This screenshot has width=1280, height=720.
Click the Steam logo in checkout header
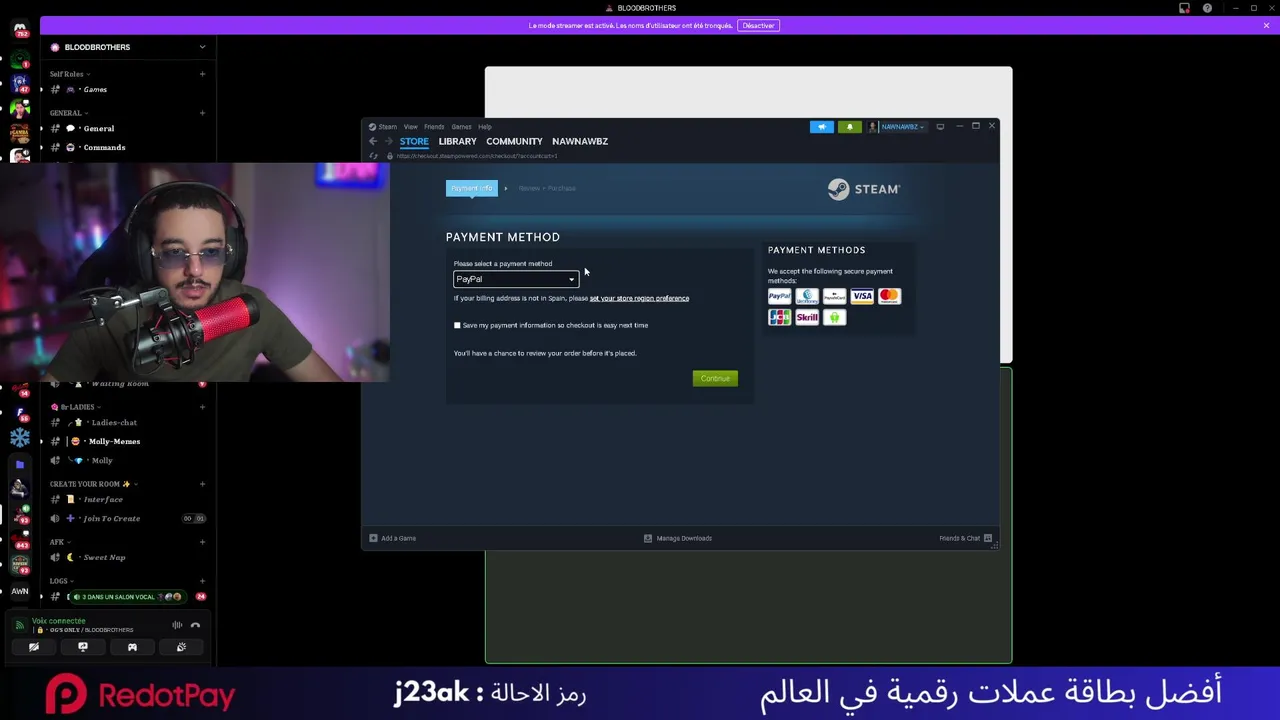point(864,189)
